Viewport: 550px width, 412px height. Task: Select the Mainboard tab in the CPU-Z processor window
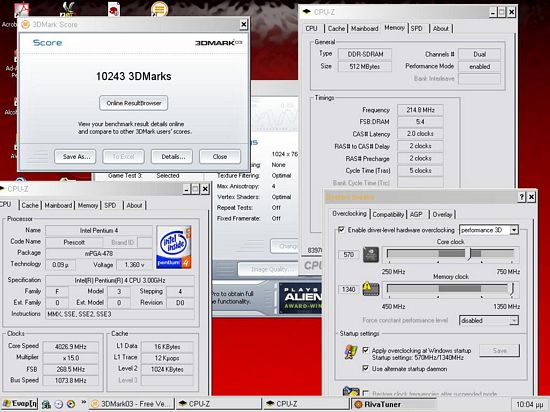pos(58,205)
